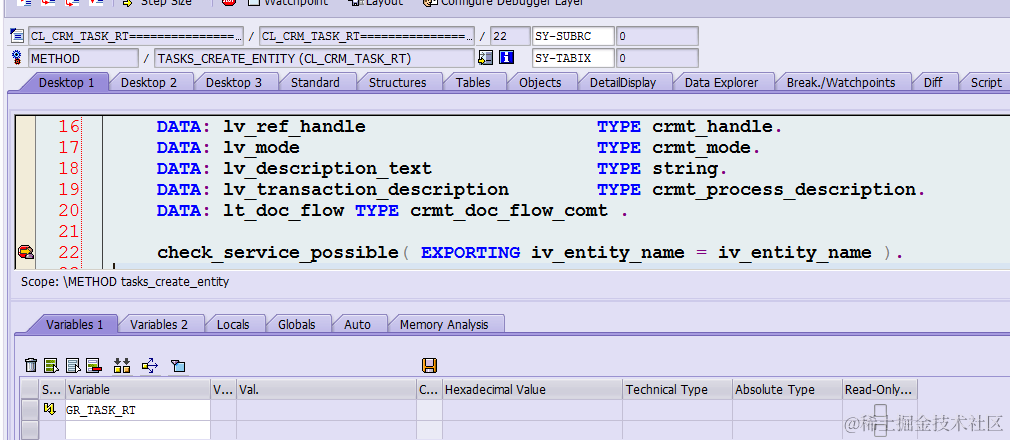Click the SY-SUBRC field
The height and width of the screenshot is (440, 1010).
(574, 36)
